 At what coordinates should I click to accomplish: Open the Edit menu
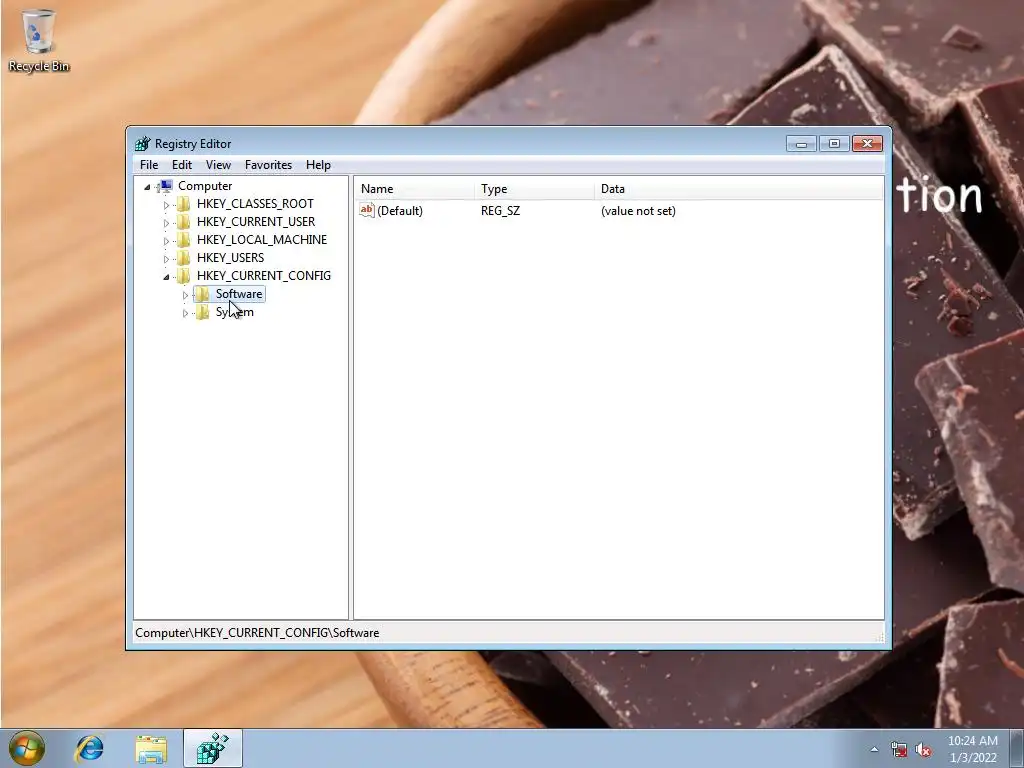point(182,165)
